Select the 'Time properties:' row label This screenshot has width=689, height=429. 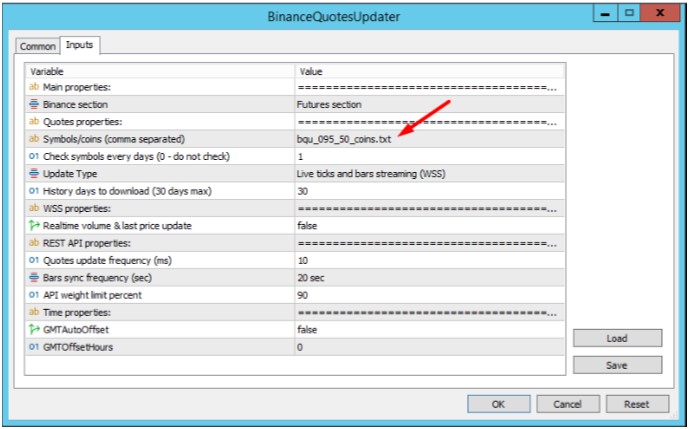pyautogui.click(x=77, y=312)
